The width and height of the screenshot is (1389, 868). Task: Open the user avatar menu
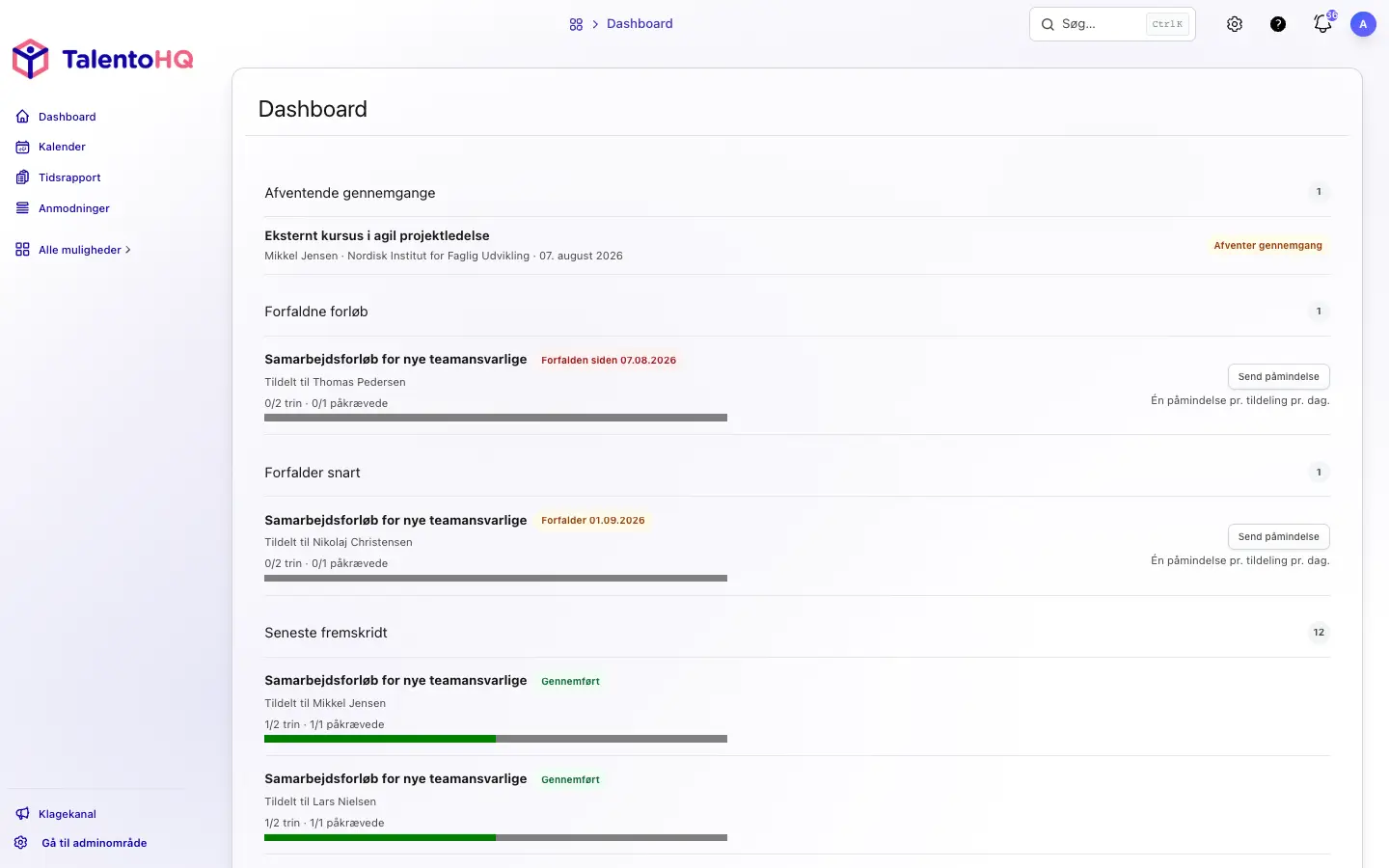coord(1363,24)
